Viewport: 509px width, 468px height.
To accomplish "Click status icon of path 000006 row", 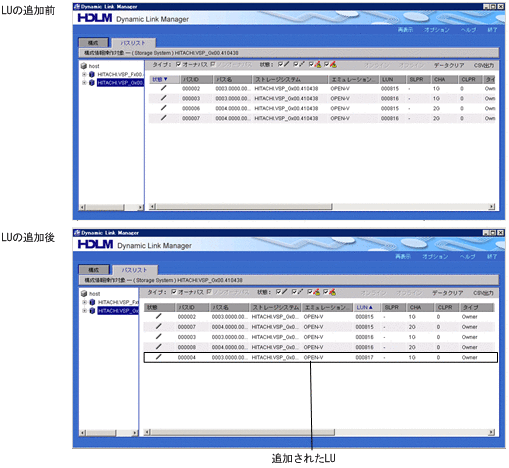I will 163,108.
